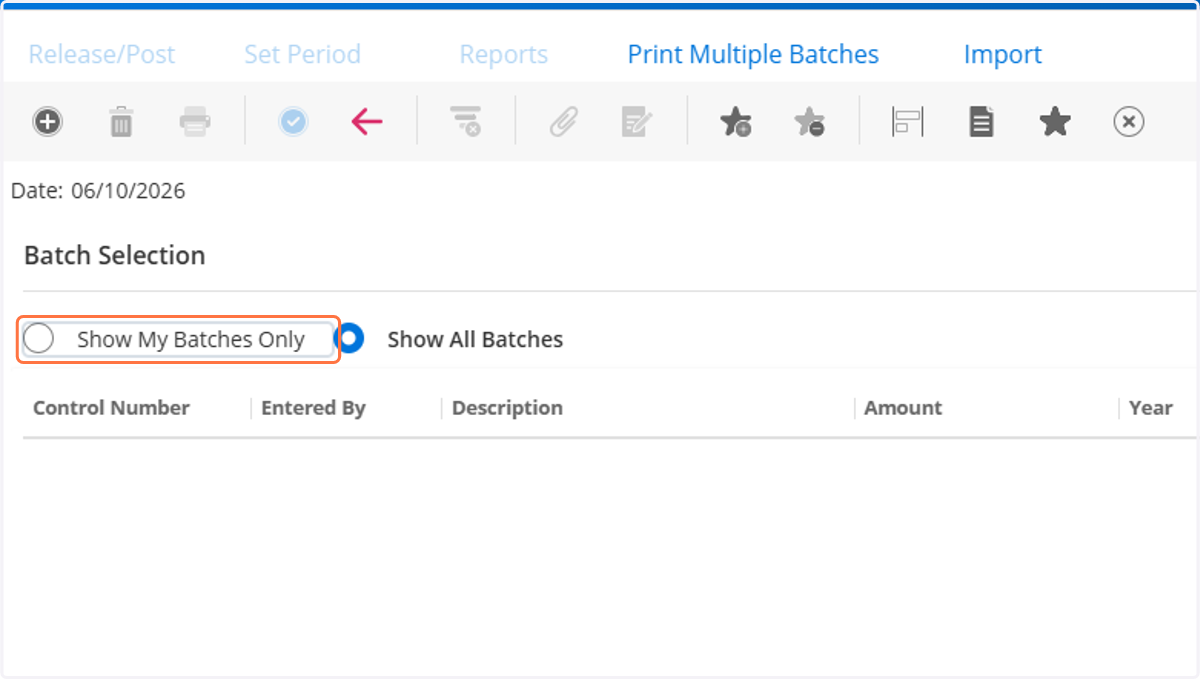The width and height of the screenshot is (1200, 679).
Task: Click the solid star favorites icon
Action: (1055, 122)
